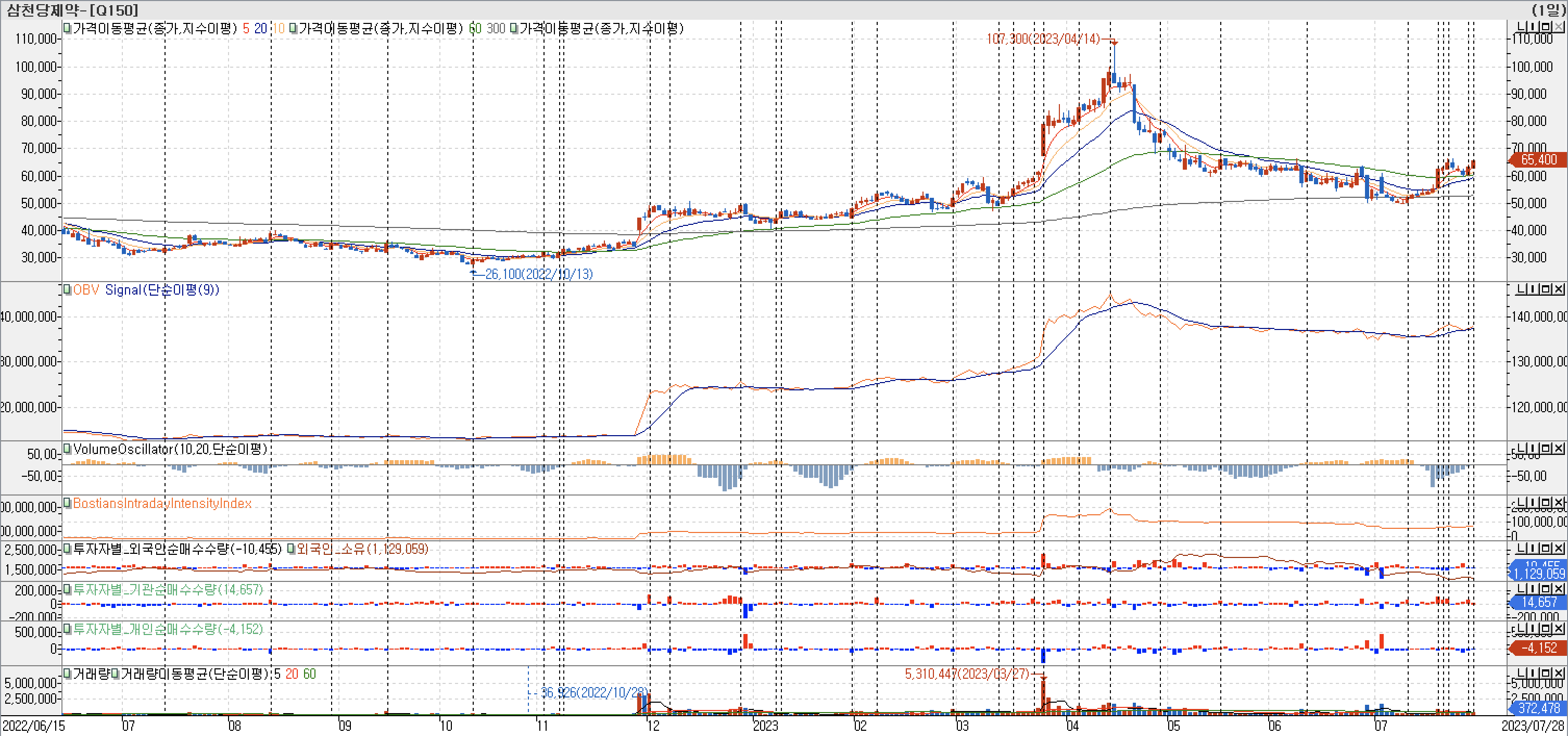Viewport: 1568px width, 736px height.
Task: Maximize the BostiansIntradayIntensityIndex panel
Action: (1546, 503)
